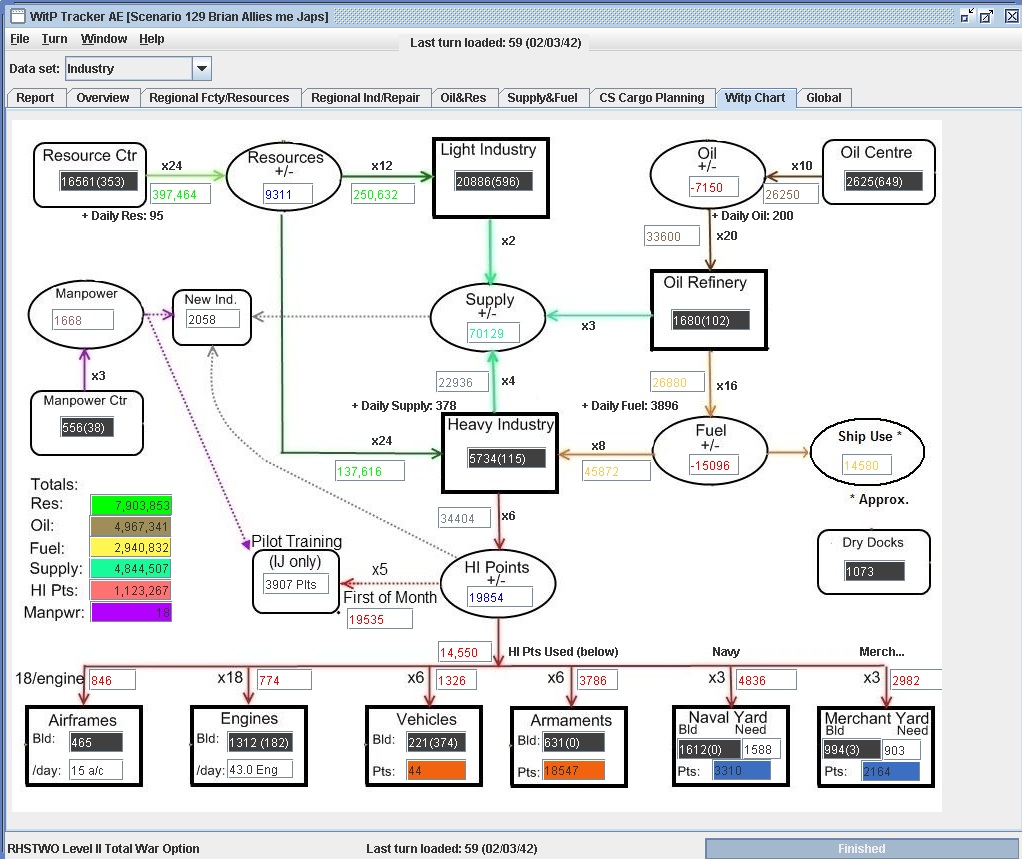Click Dry Docks value 1073
The width and height of the screenshot is (1022, 859).
(874, 572)
